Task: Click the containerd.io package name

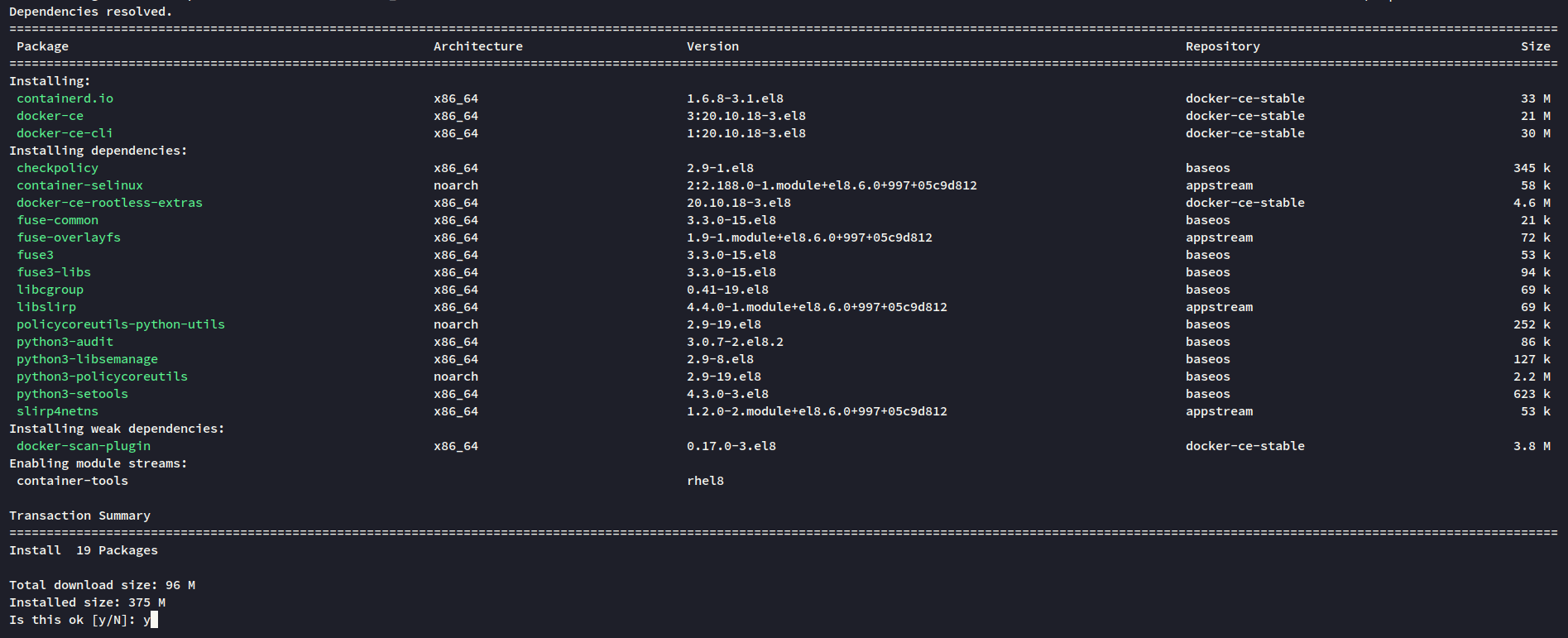Action: pos(65,98)
